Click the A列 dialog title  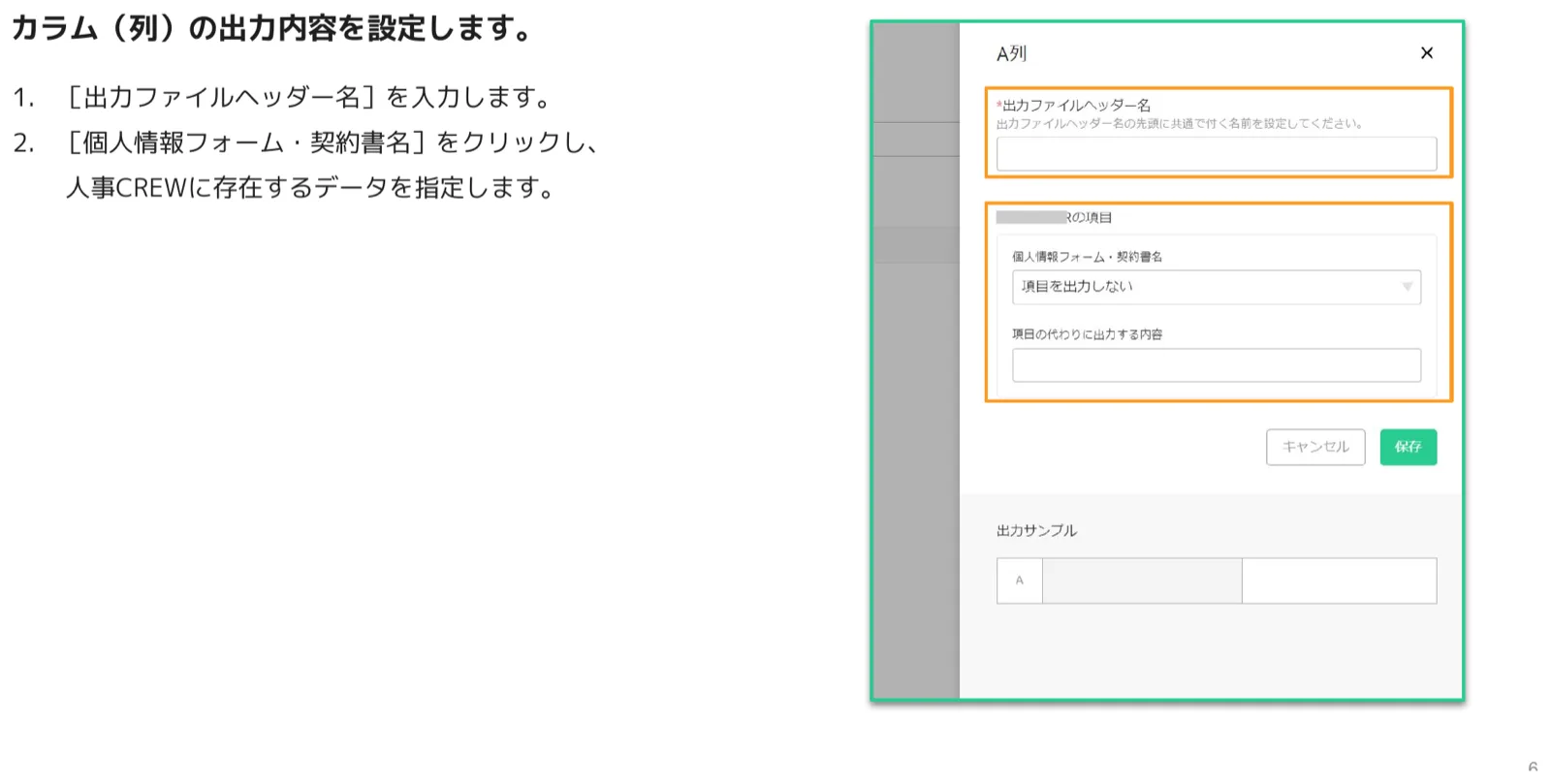(x=1011, y=54)
